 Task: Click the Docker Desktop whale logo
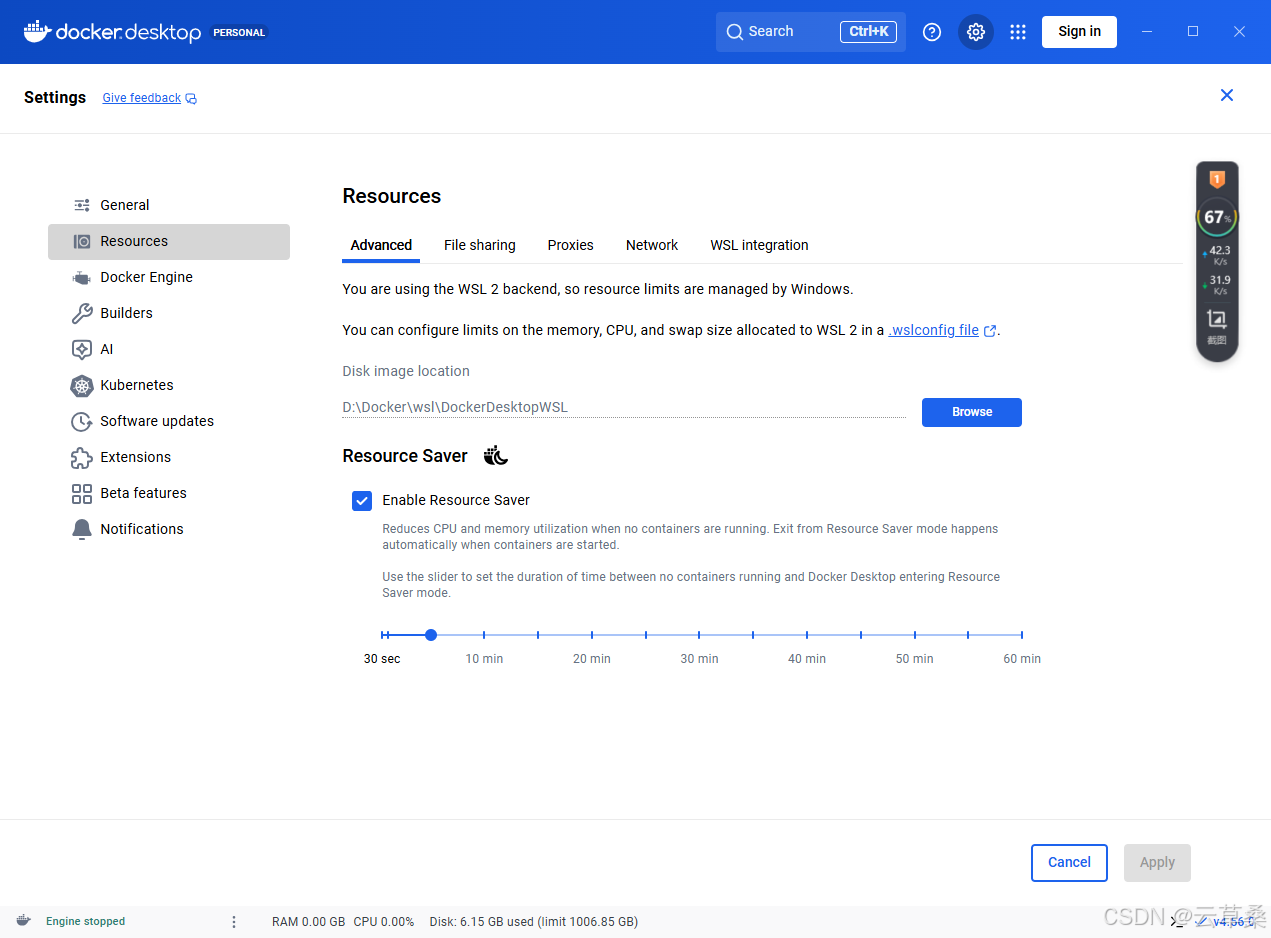[37, 31]
